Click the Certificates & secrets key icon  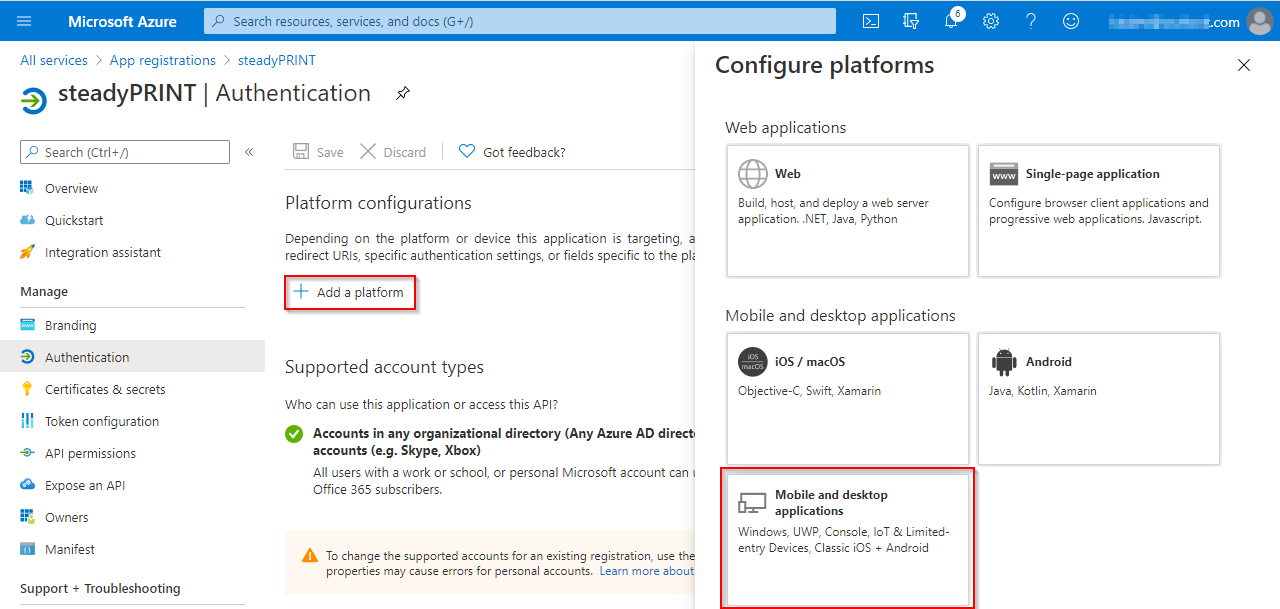click(x=27, y=389)
